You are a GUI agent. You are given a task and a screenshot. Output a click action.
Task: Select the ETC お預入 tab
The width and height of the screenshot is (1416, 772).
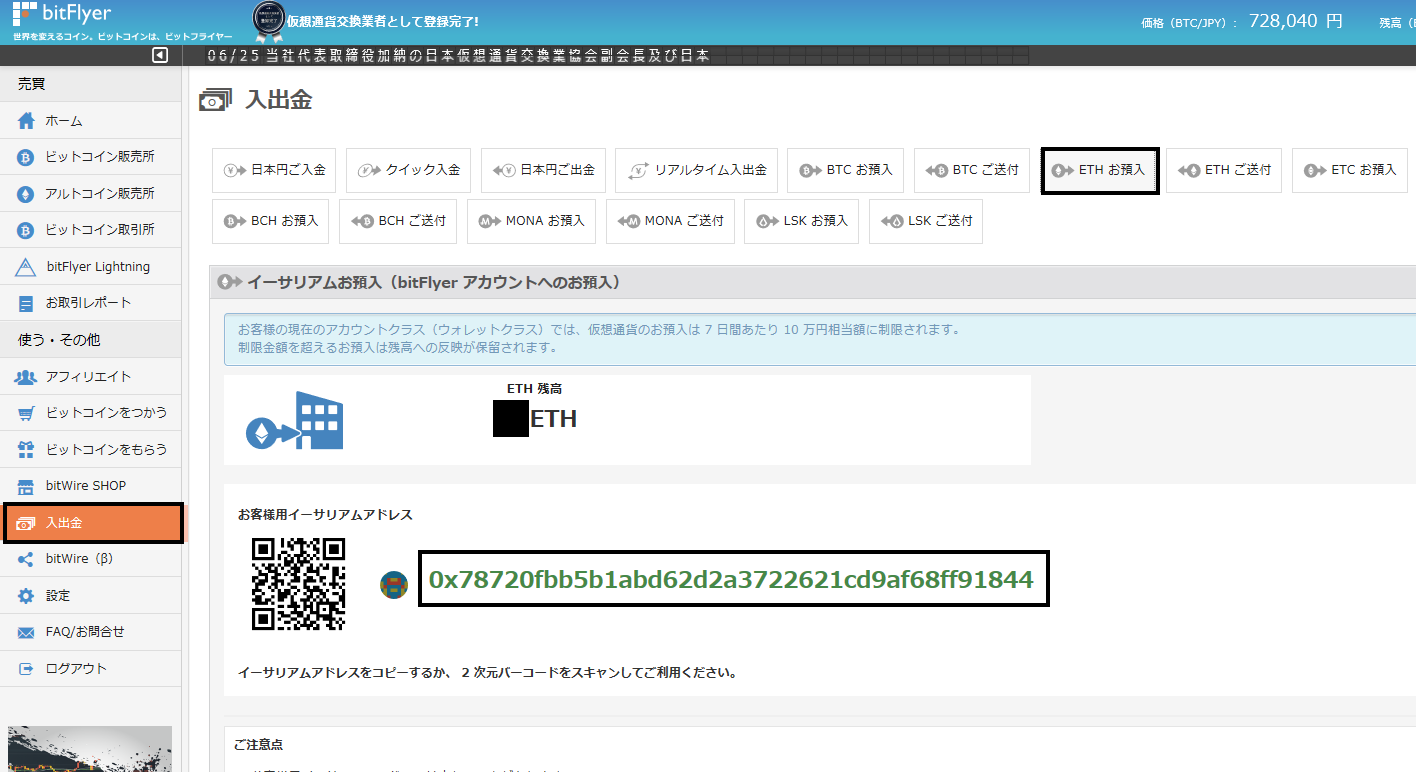(x=1350, y=170)
